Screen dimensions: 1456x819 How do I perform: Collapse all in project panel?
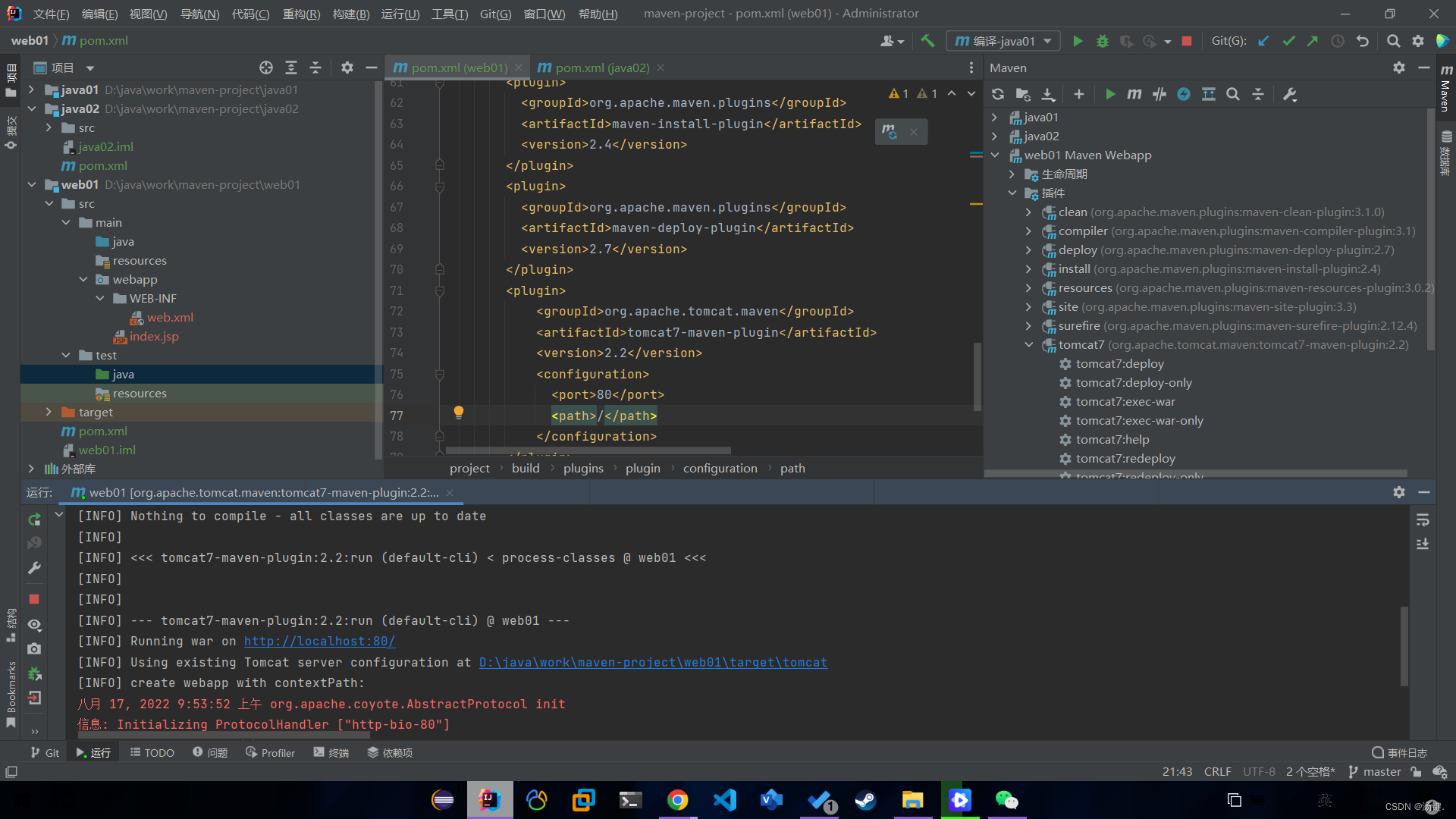pos(315,67)
